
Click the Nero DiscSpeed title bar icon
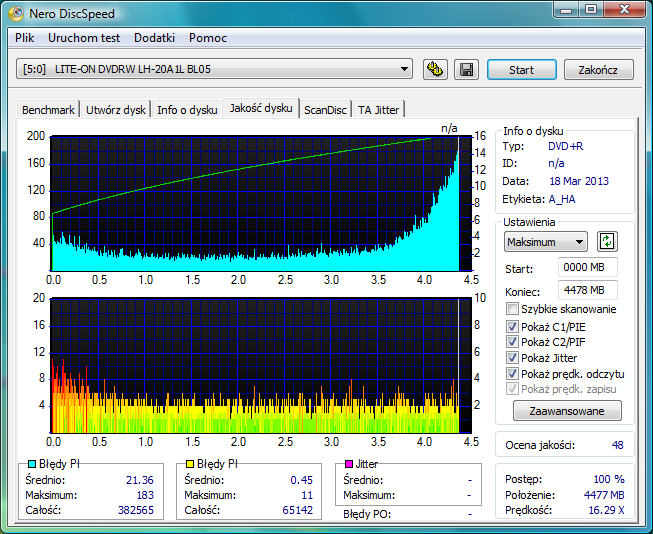click(16, 13)
